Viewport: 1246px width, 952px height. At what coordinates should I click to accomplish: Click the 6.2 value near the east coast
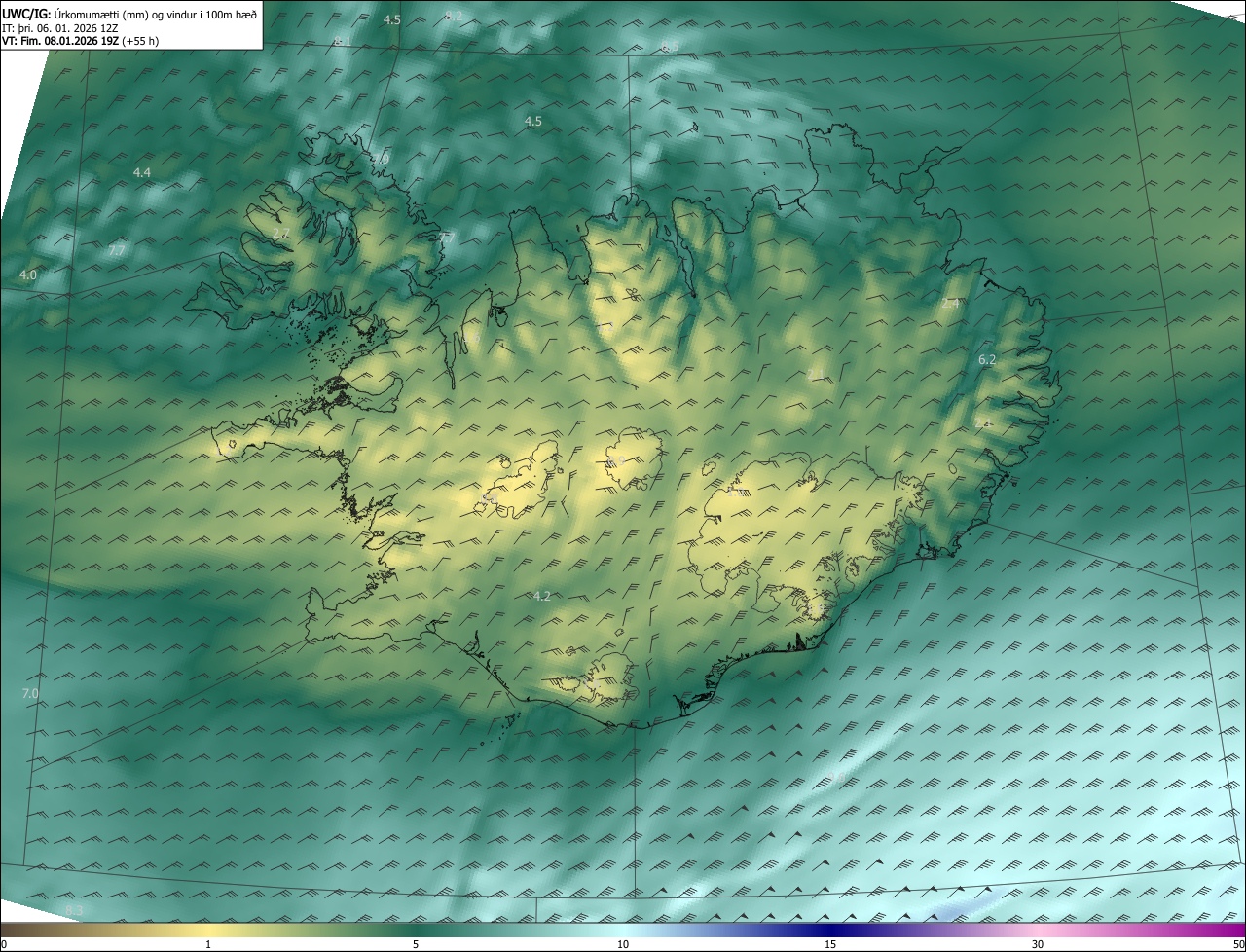click(987, 360)
